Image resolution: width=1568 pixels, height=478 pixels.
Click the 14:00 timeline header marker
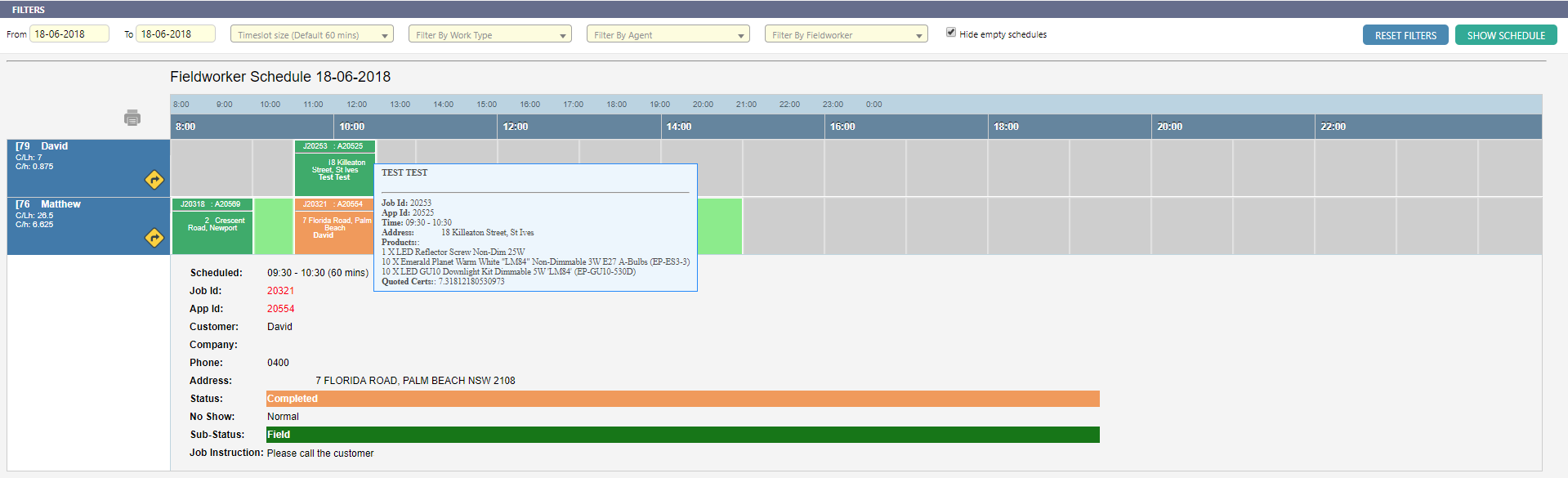tap(678, 127)
